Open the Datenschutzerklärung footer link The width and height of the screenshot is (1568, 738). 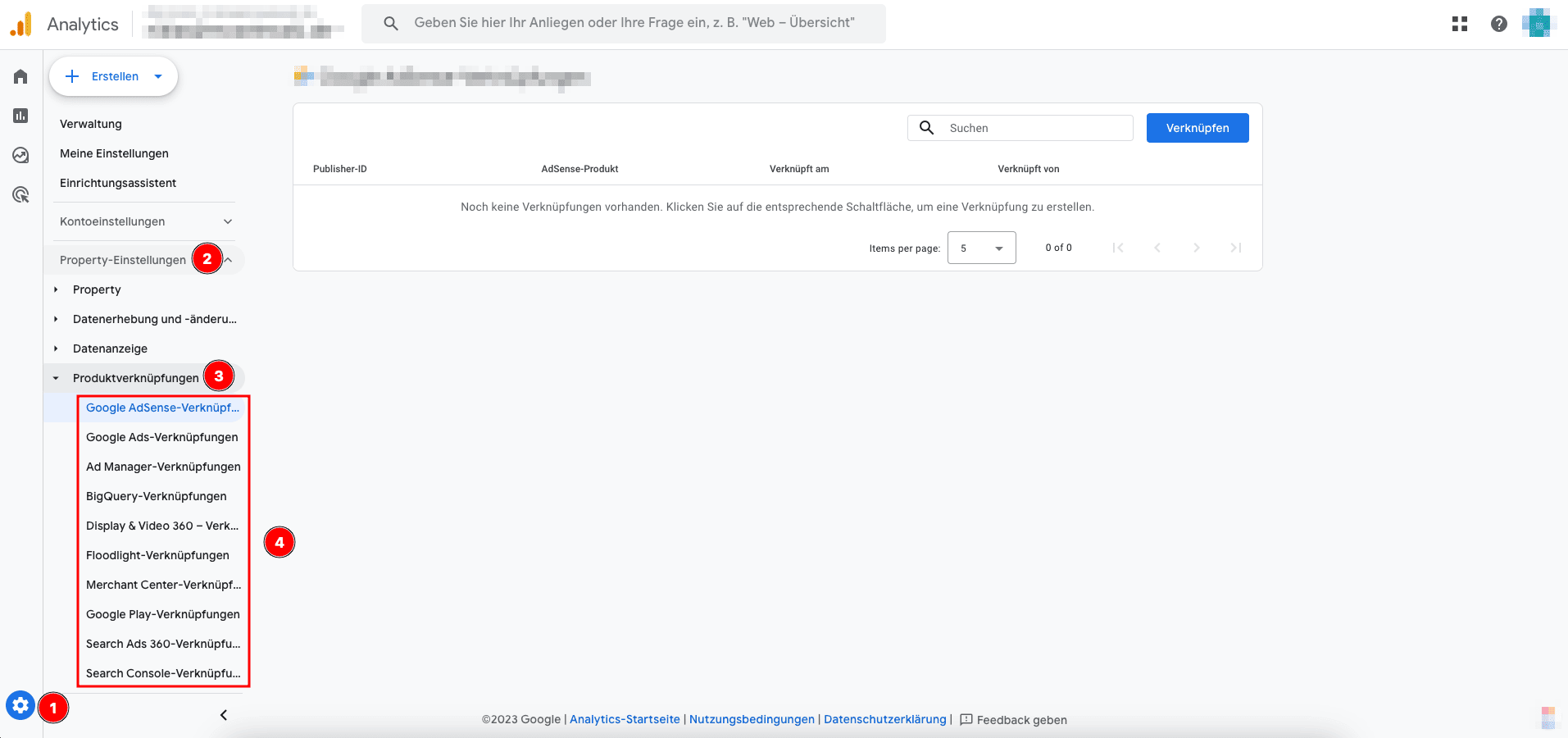pyautogui.click(x=884, y=719)
